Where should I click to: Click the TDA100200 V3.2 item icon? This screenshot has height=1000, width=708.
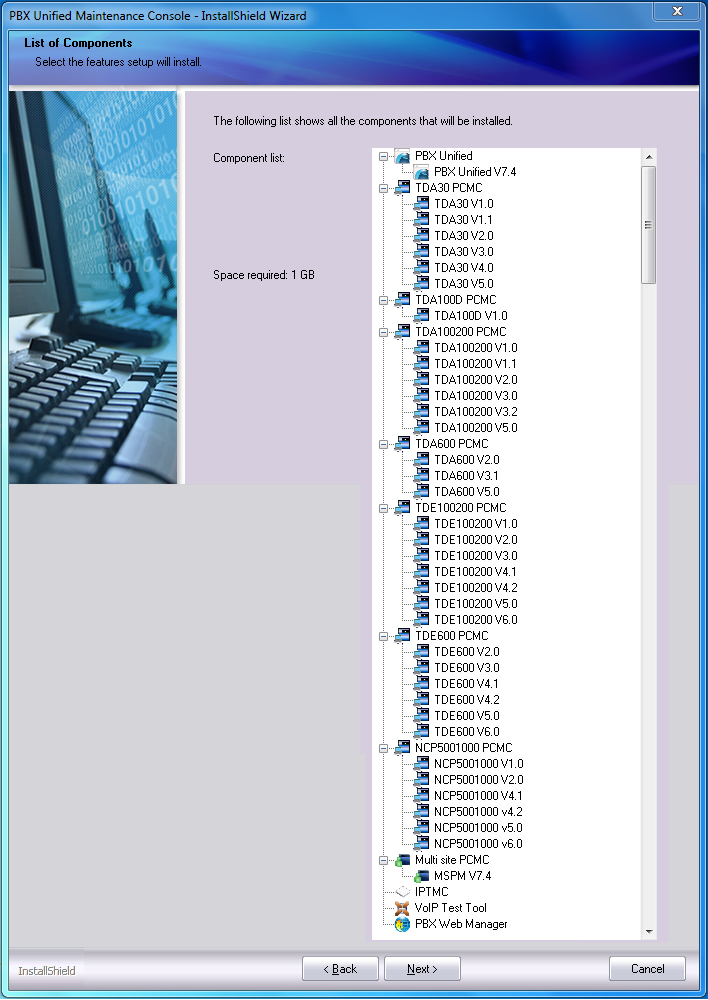pos(421,411)
